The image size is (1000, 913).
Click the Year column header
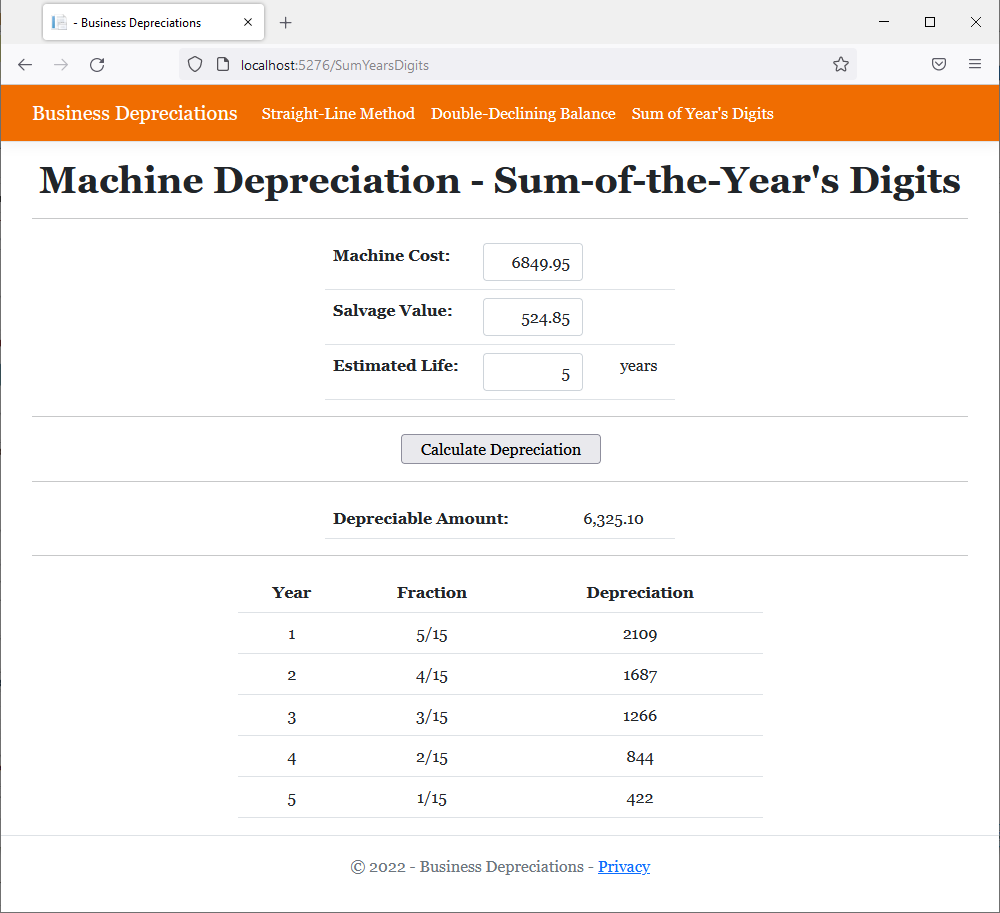291,592
